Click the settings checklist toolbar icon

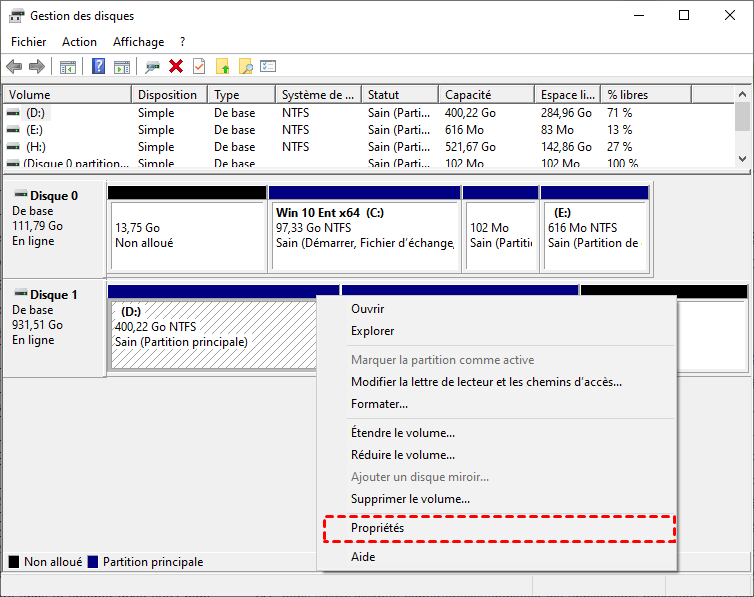click(268, 67)
